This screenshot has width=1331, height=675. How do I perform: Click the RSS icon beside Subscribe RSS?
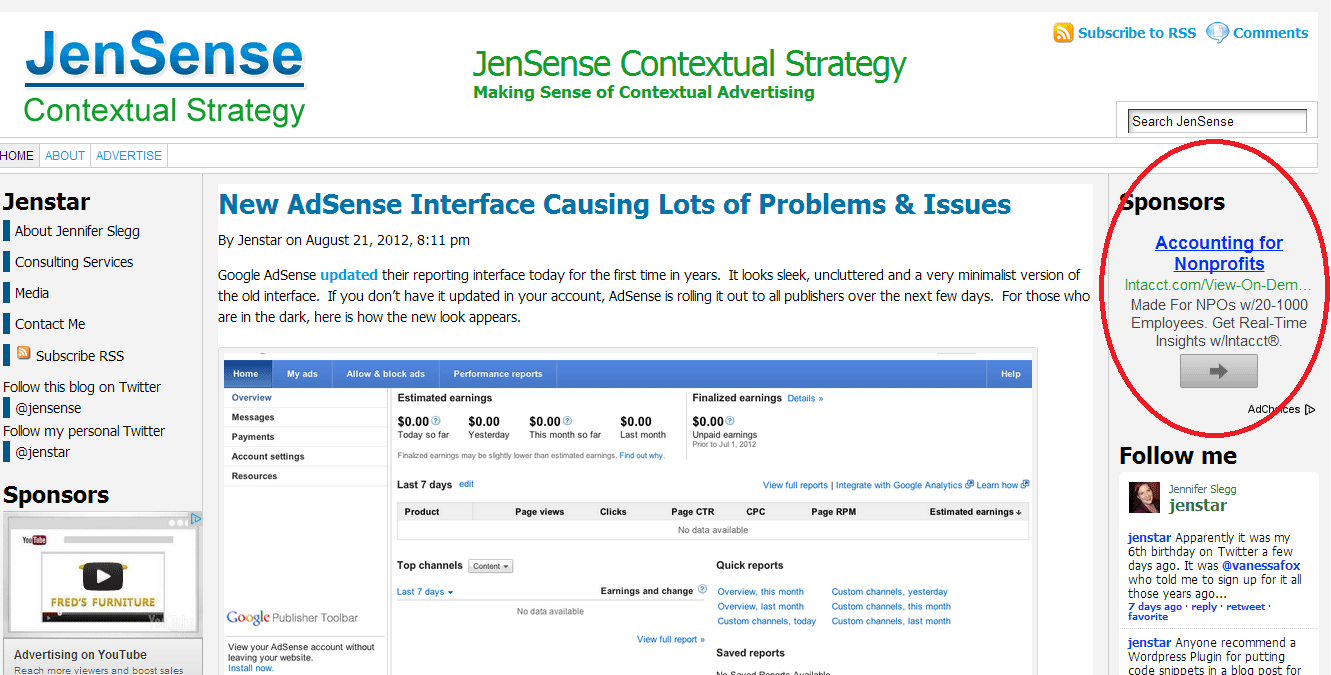24,353
